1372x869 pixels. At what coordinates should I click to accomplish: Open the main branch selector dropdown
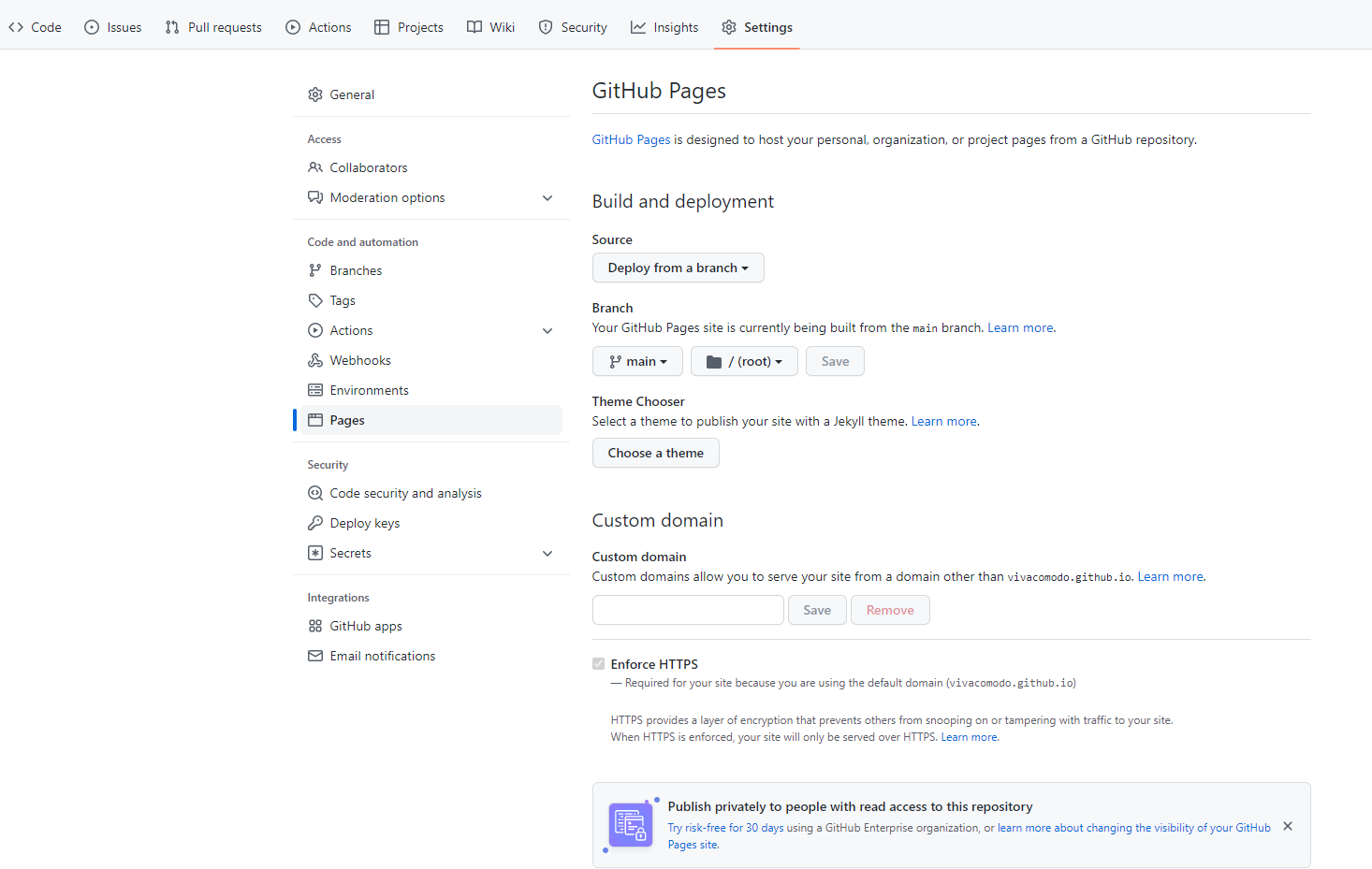(x=637, y=361)
